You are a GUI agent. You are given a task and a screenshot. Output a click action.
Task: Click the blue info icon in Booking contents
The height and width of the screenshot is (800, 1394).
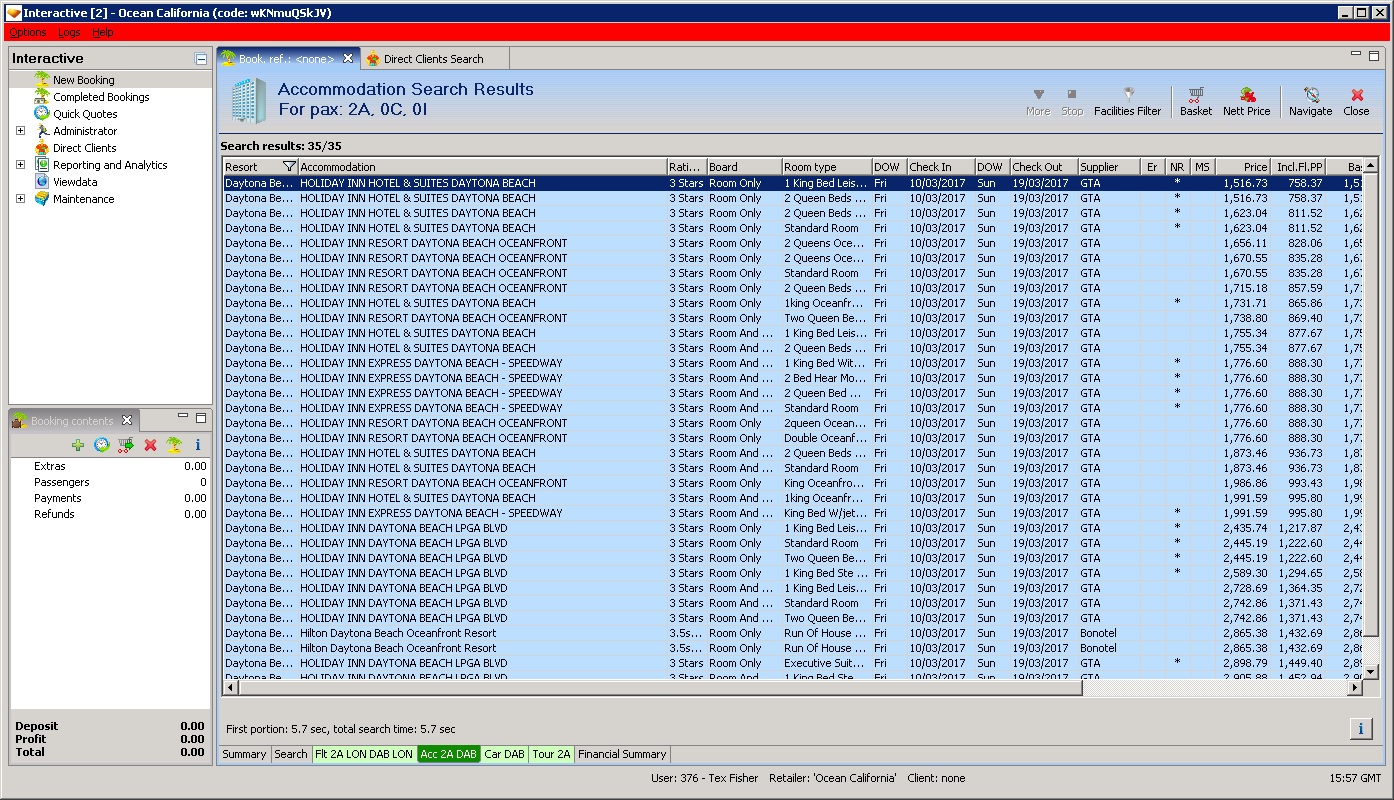click(x=198, y=445)
